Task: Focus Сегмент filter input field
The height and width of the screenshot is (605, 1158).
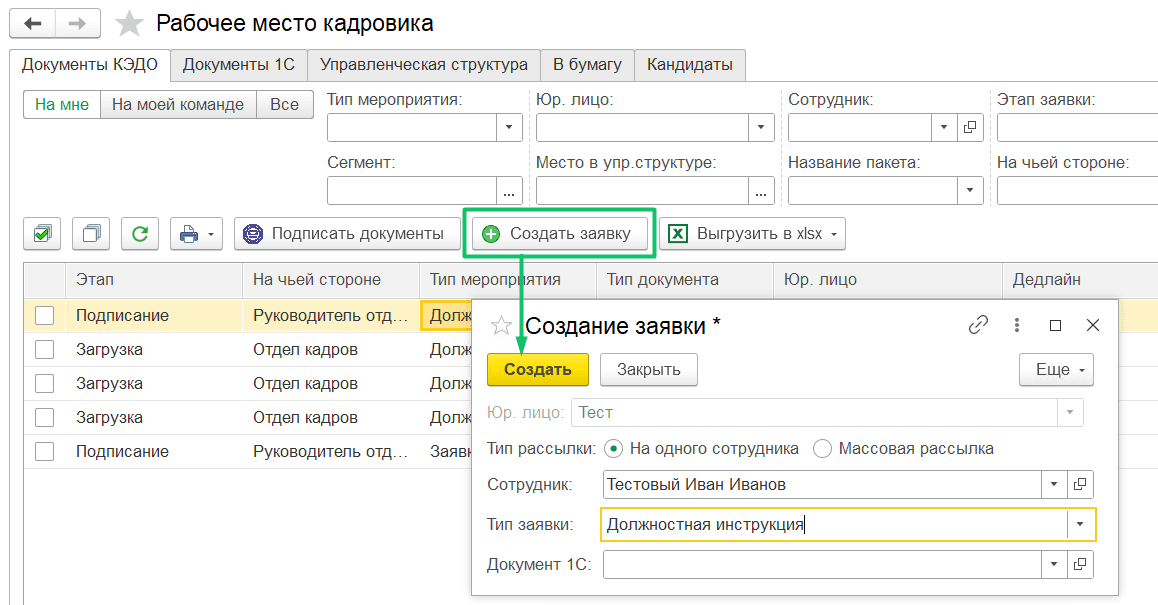Action: [412, 191]
